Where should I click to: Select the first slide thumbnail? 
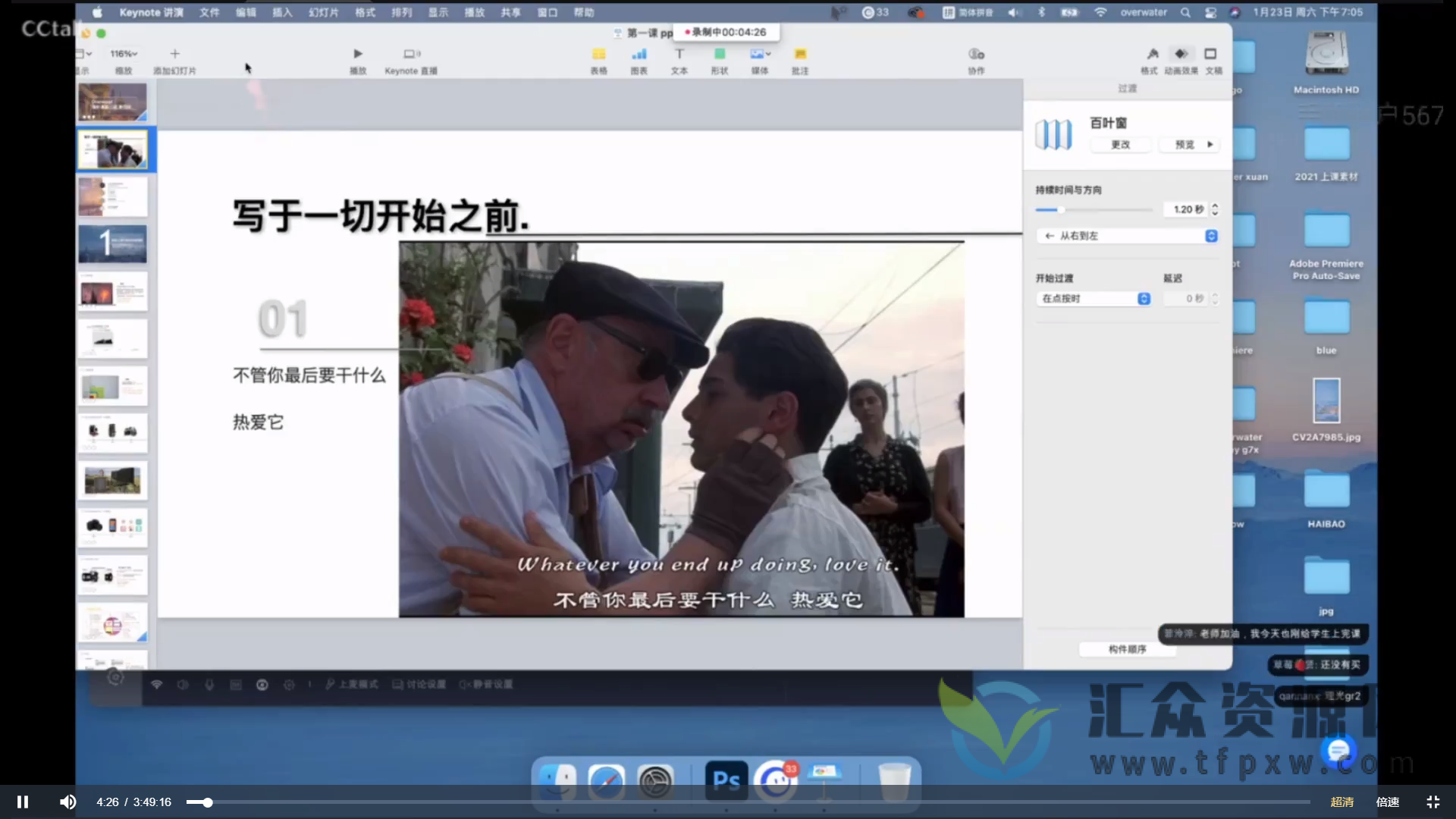[112, 102]
